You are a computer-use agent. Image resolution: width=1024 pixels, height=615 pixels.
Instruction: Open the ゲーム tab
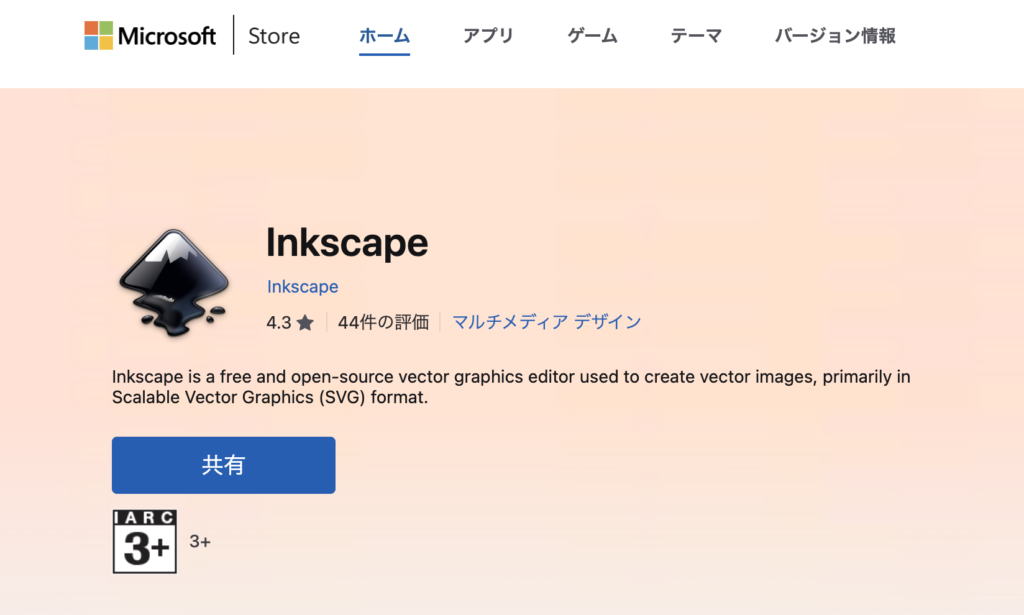(x=591, y=34)
